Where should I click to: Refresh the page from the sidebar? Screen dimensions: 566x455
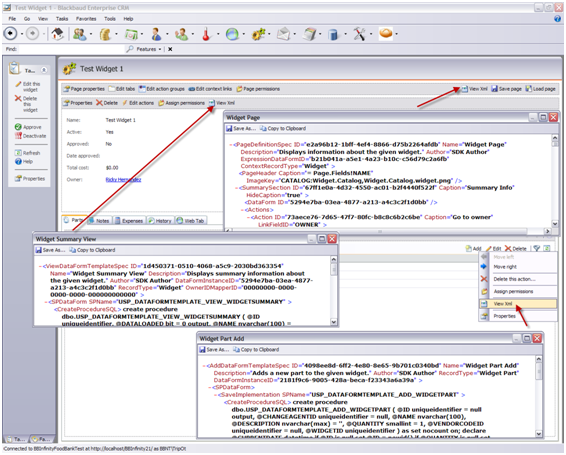coord(28,153)
